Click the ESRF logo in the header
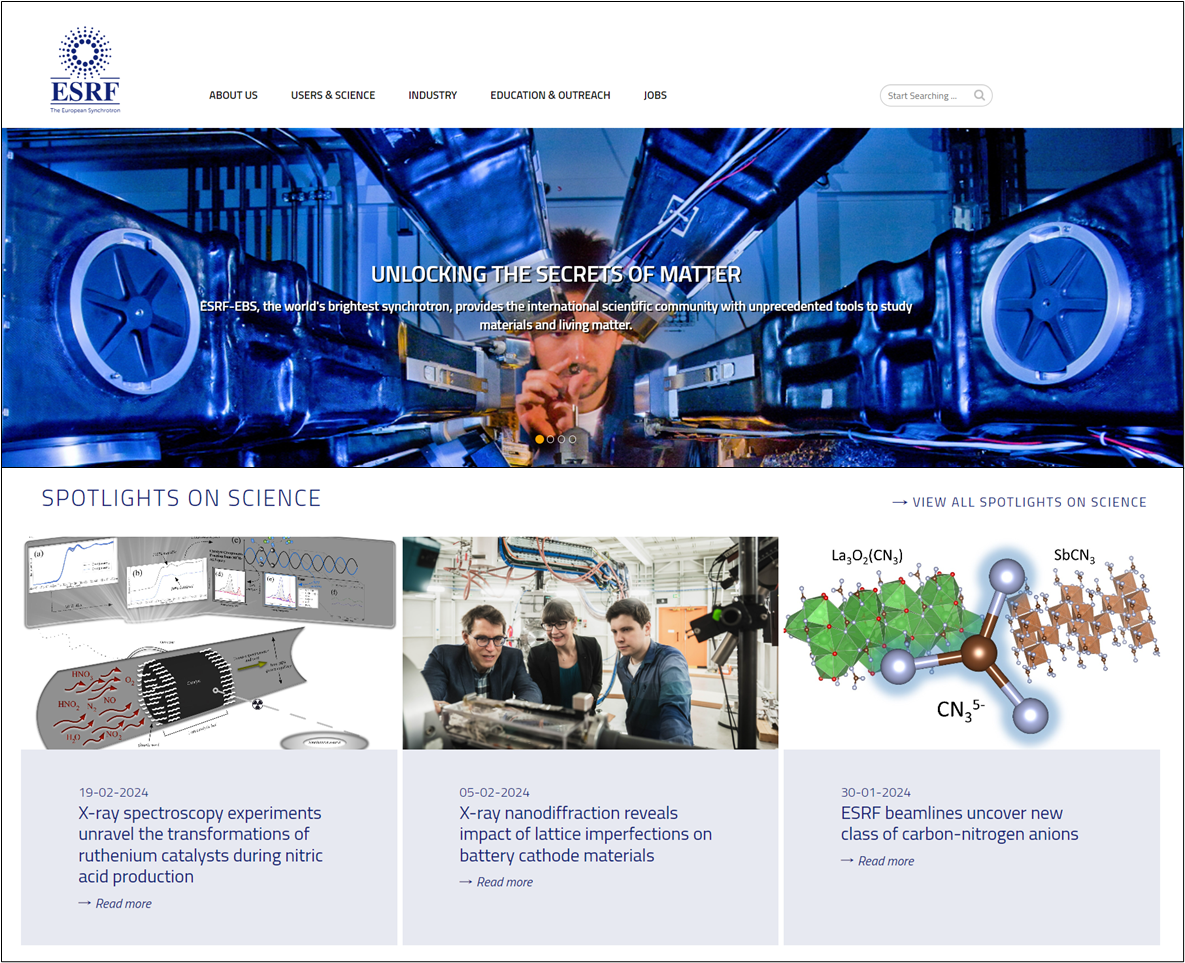The image size is (1185, 963). 85,70
